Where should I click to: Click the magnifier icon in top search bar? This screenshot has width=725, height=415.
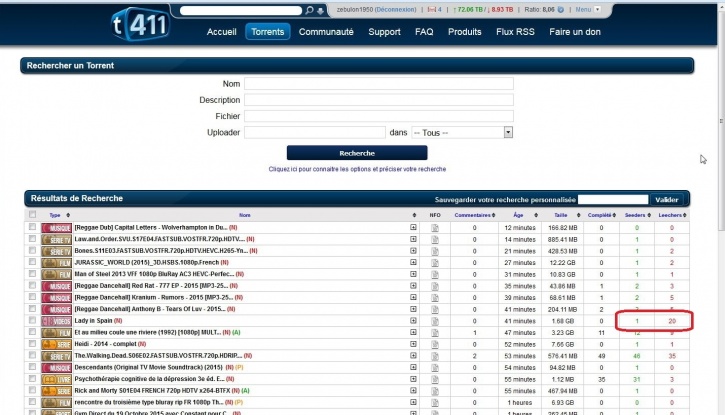tap(309, 11)
